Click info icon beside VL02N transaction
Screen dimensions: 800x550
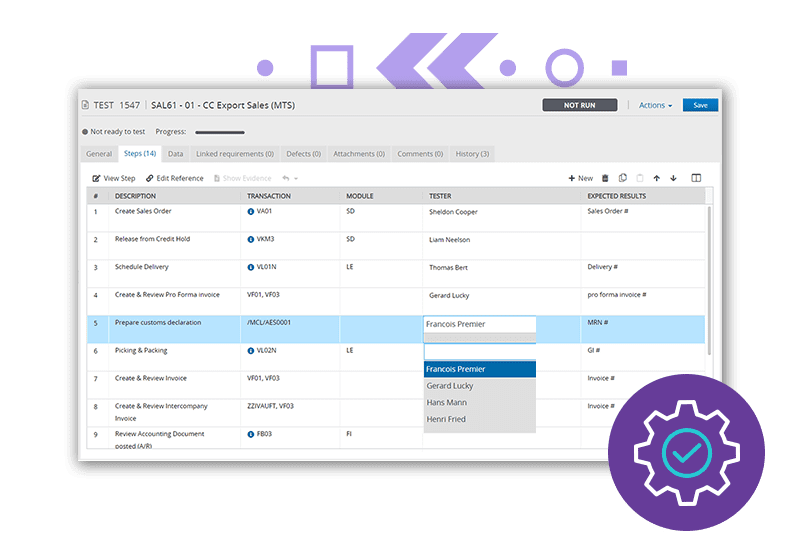tap(251, 351)
